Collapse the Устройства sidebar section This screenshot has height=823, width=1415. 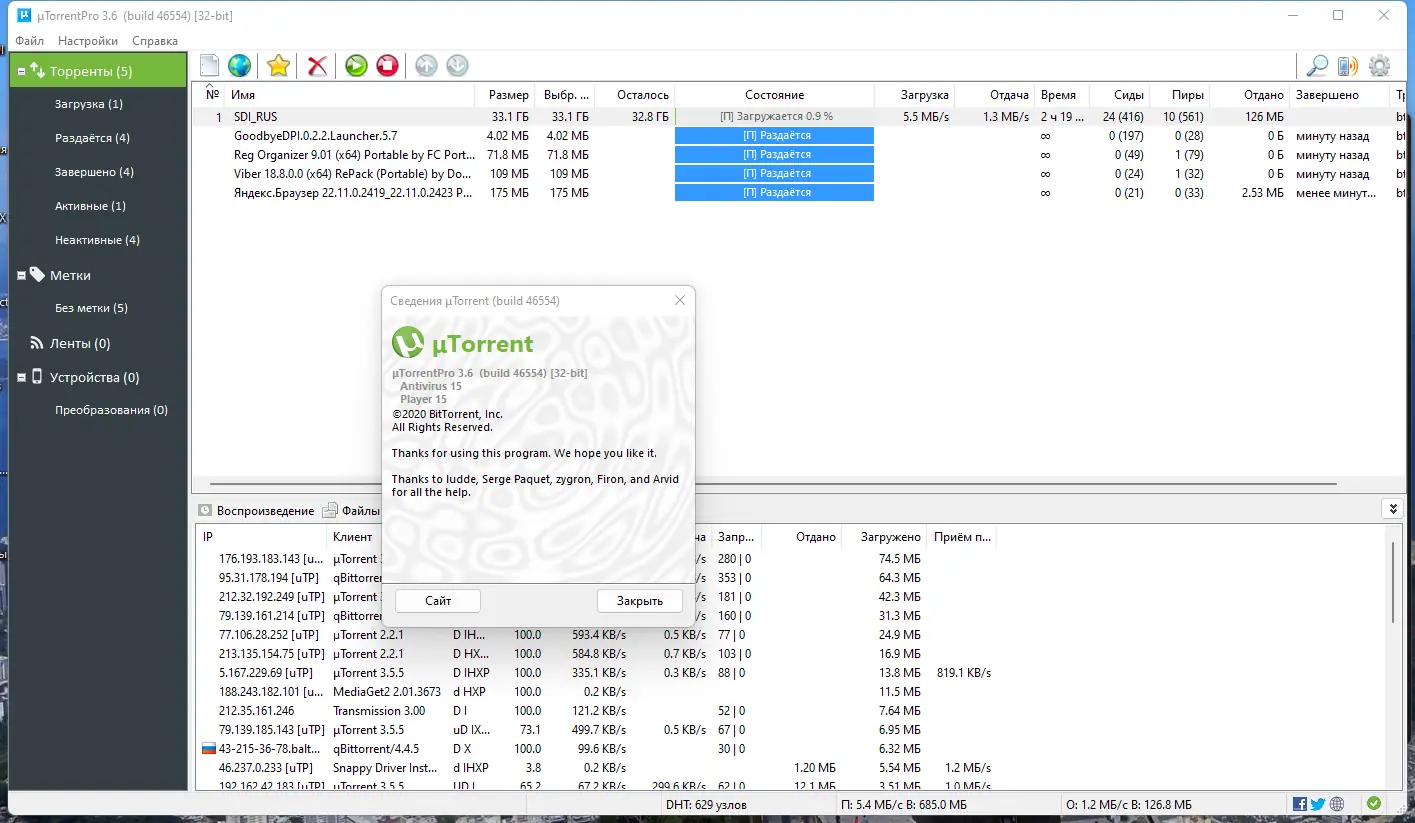(x=21, y=377)
